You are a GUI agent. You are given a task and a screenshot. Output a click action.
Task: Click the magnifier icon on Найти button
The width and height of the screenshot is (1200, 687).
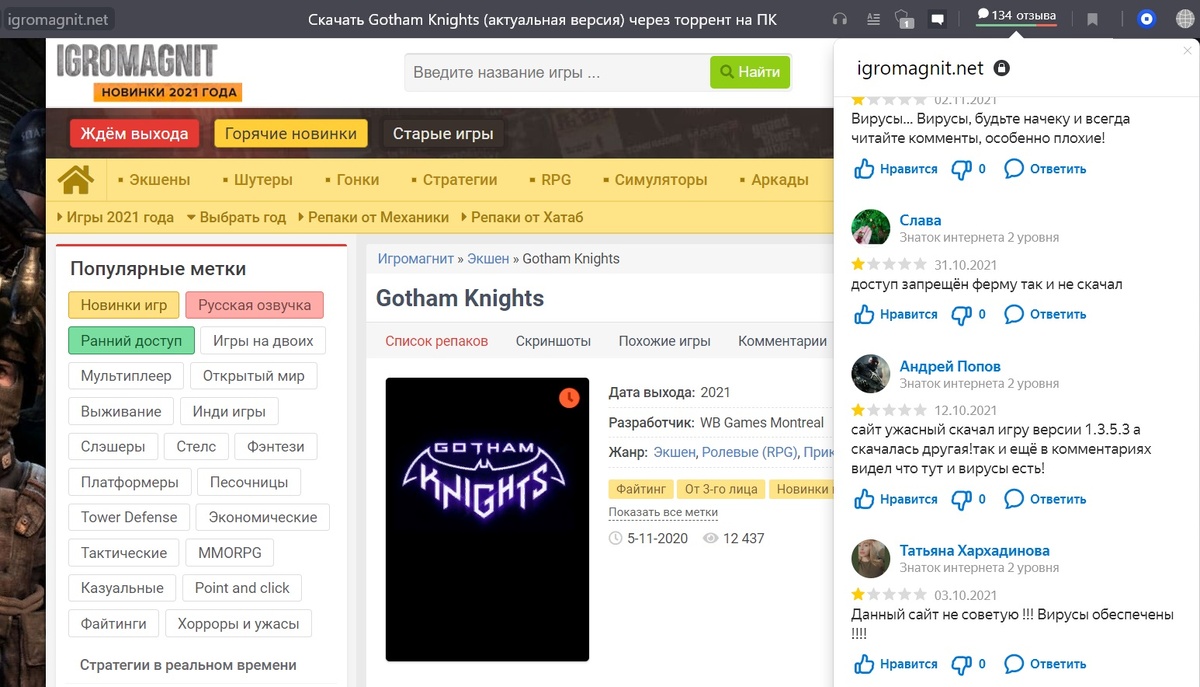(x=726, y=72)
